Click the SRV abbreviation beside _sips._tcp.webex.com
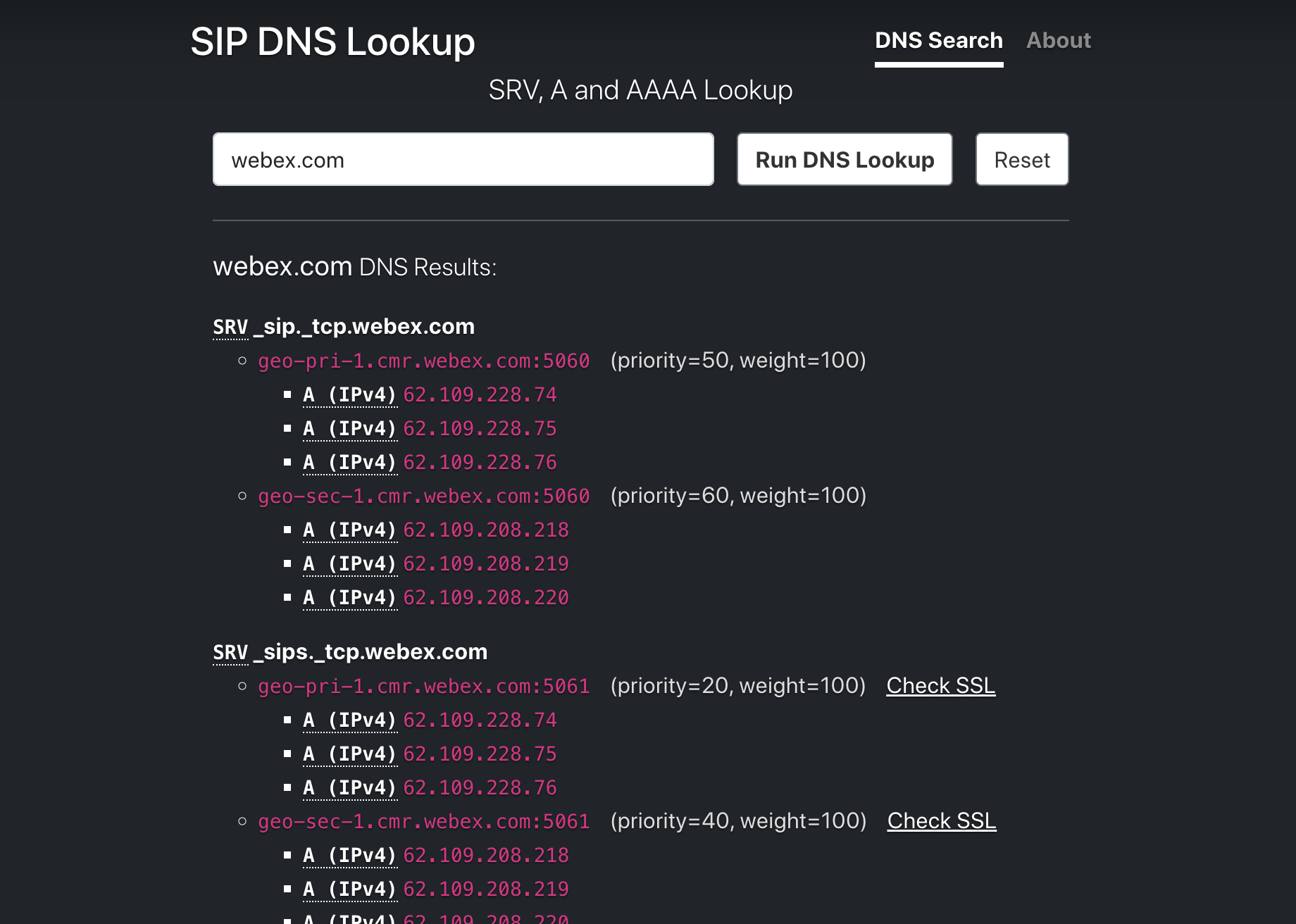 (x=230, y=653)
